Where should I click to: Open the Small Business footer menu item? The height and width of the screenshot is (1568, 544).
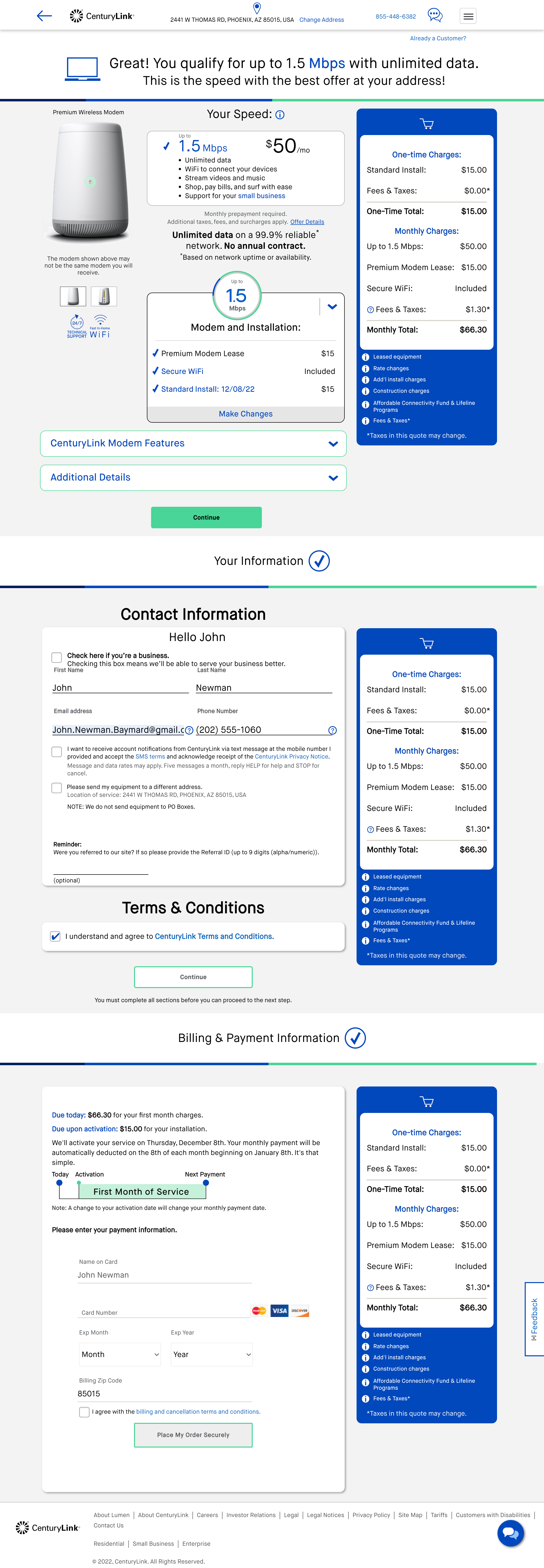point(153,1544)
